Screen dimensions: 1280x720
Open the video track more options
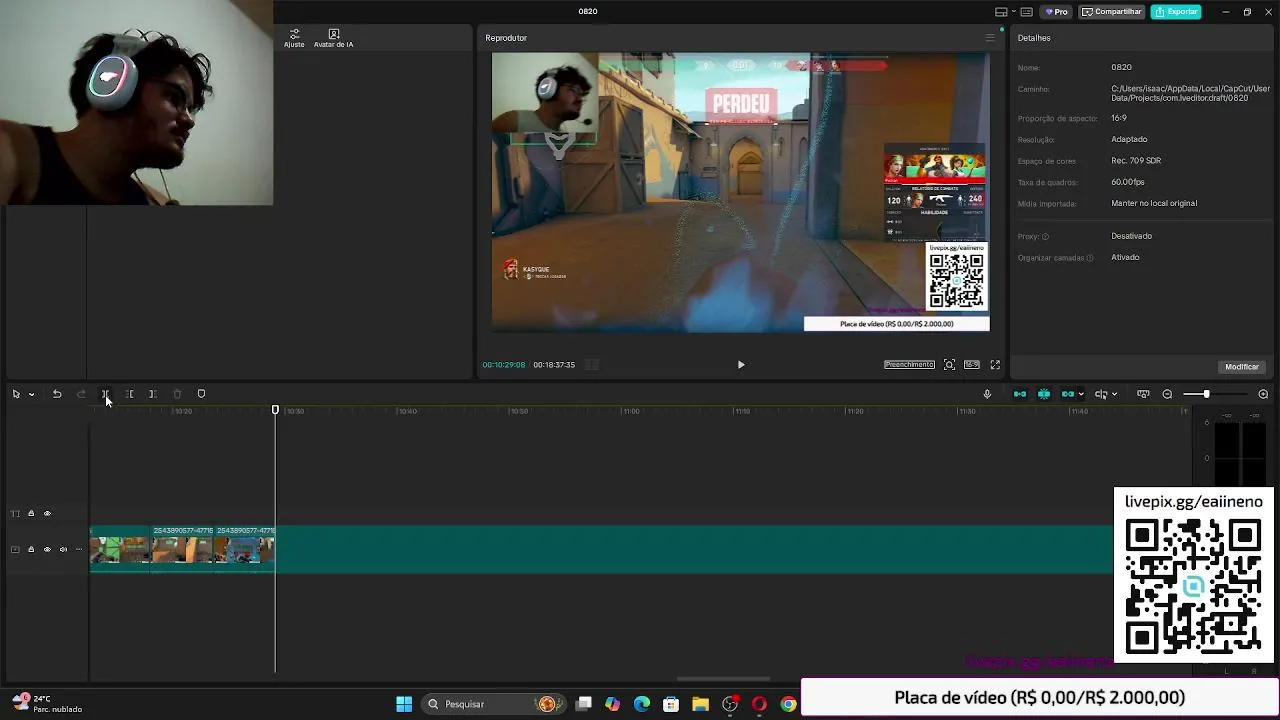(78, 550)
